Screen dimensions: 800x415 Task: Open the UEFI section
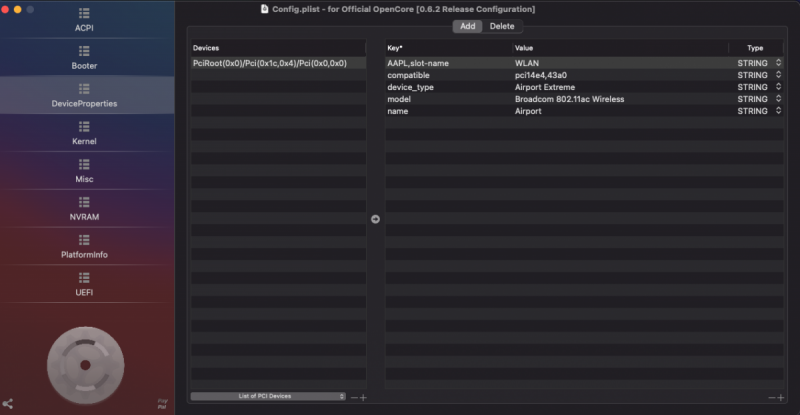coord(84,284)
